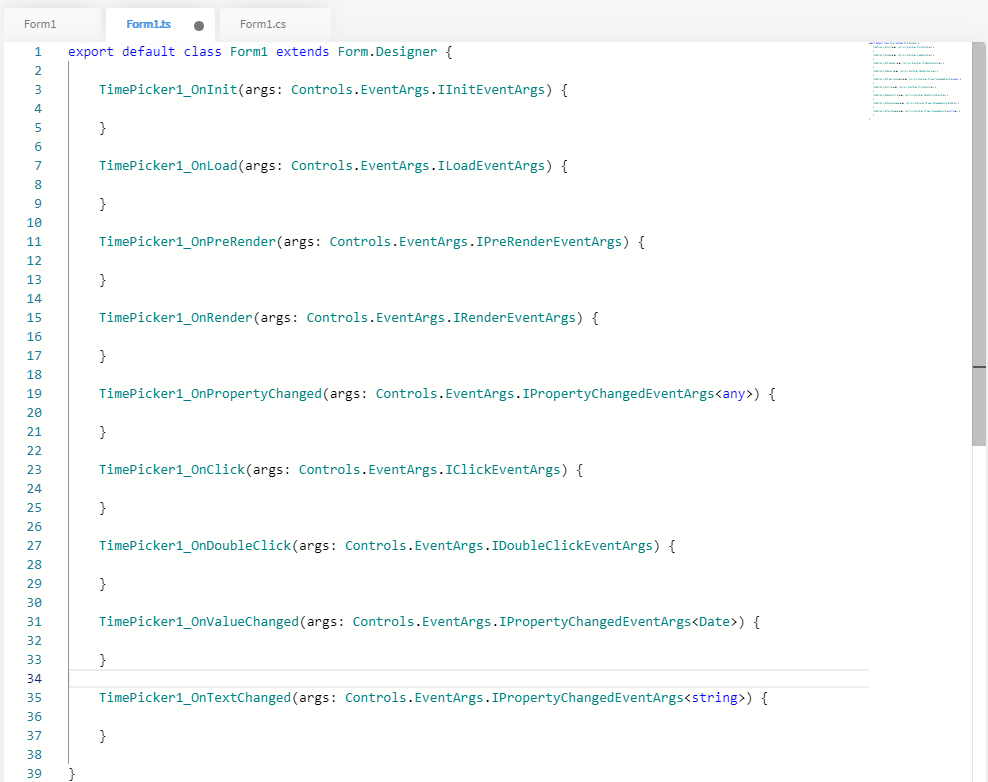Click the TimePicker1_OnValueChanged method name
This screenshot has height=782, width=988.
tap(198, 622)
